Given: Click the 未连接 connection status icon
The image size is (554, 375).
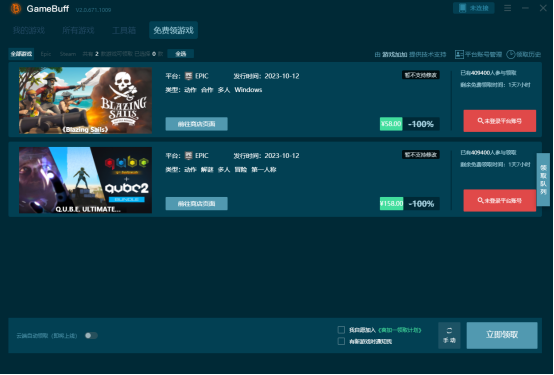Looking at the screenshot, I should click(462, 8).
